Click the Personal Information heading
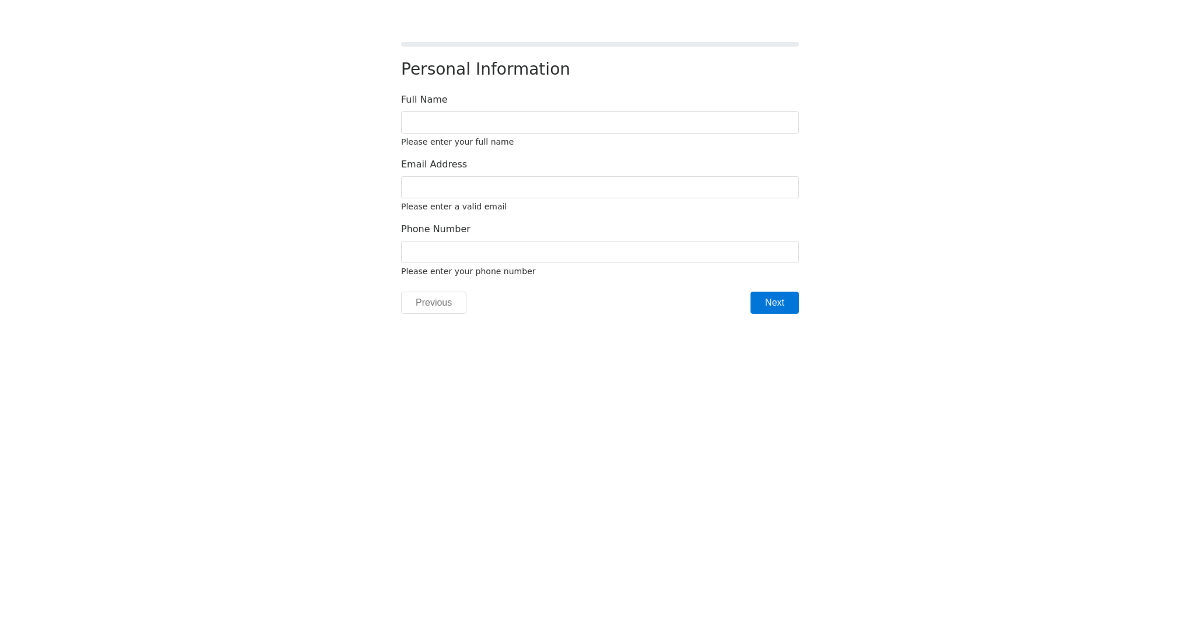 coord(485,69)
